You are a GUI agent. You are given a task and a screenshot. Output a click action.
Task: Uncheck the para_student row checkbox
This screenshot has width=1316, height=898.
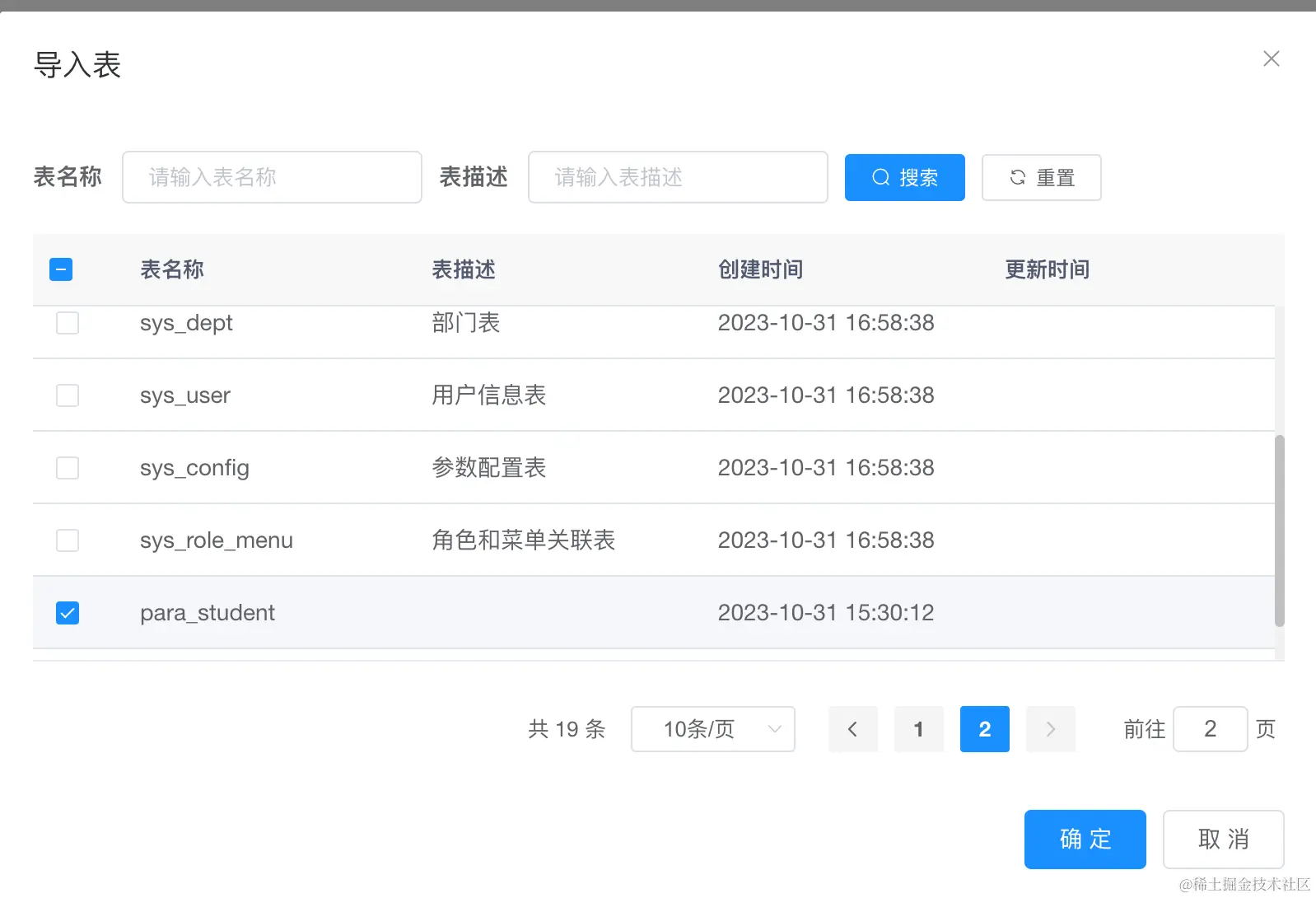click(68, 613)
